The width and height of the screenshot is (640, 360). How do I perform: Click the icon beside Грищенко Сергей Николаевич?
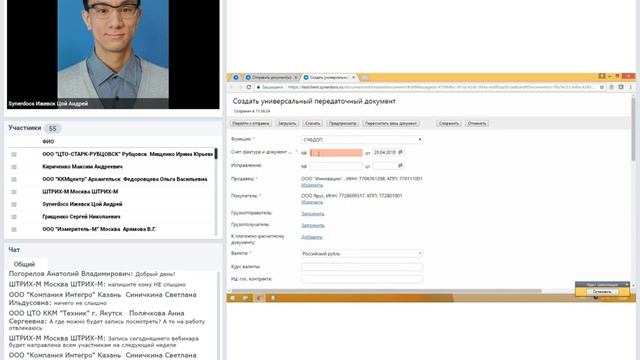14,217
